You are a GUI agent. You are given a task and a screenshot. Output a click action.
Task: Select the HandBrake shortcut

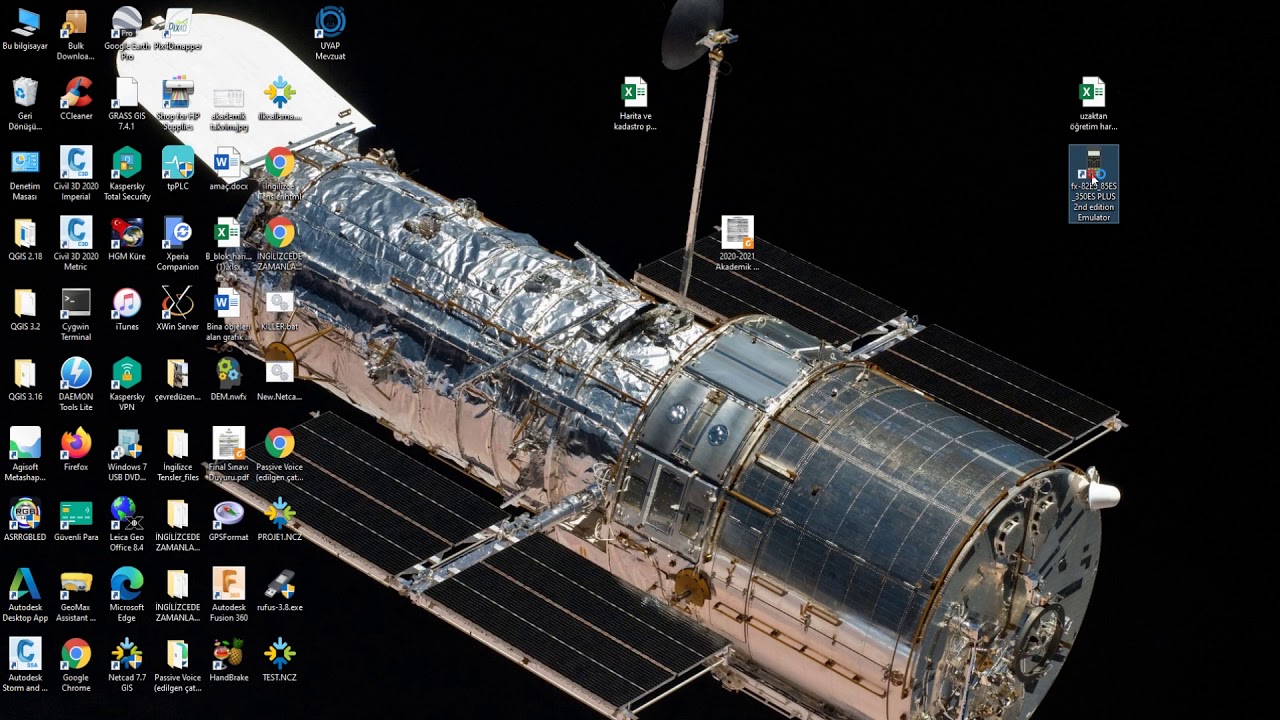pyautogui.click(x=229, y=659)
